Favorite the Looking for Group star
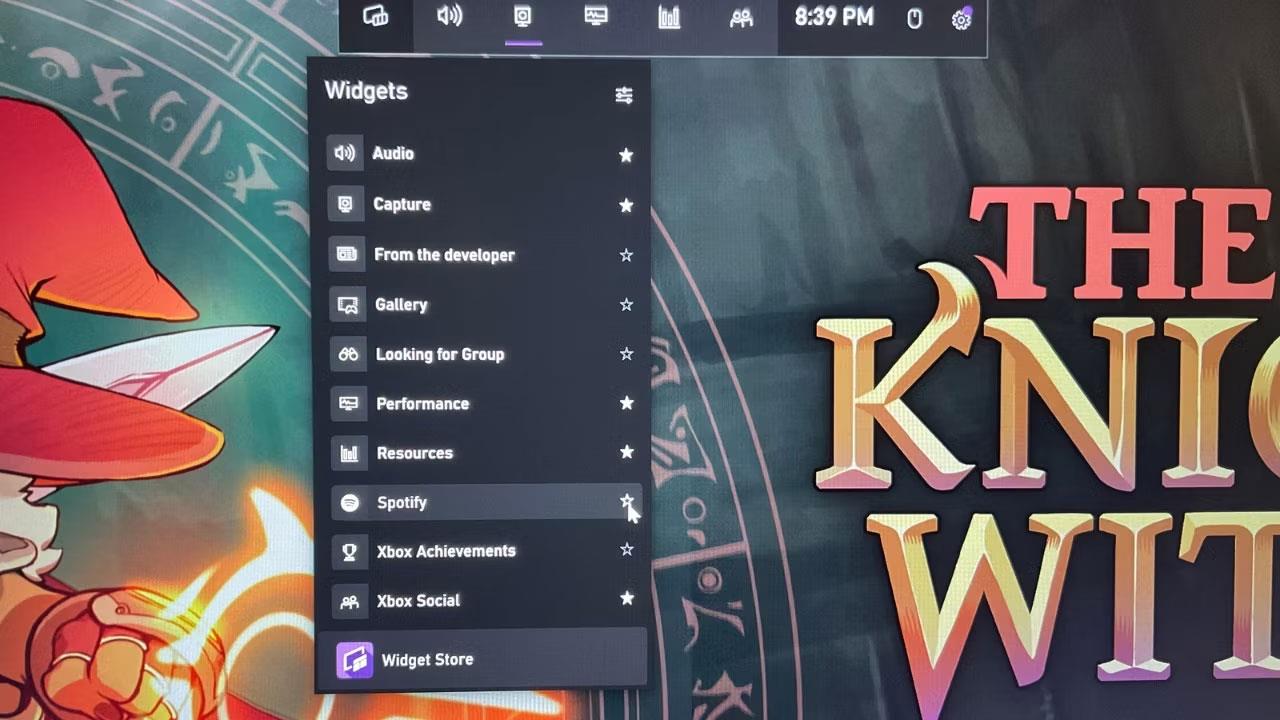Screen dimensions: 1280x720 click(x=626, y=354)
